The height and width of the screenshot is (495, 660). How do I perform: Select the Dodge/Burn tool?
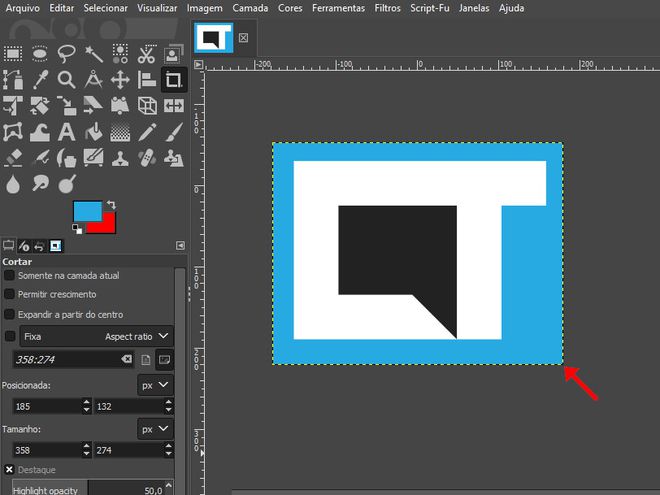point(67,184)
